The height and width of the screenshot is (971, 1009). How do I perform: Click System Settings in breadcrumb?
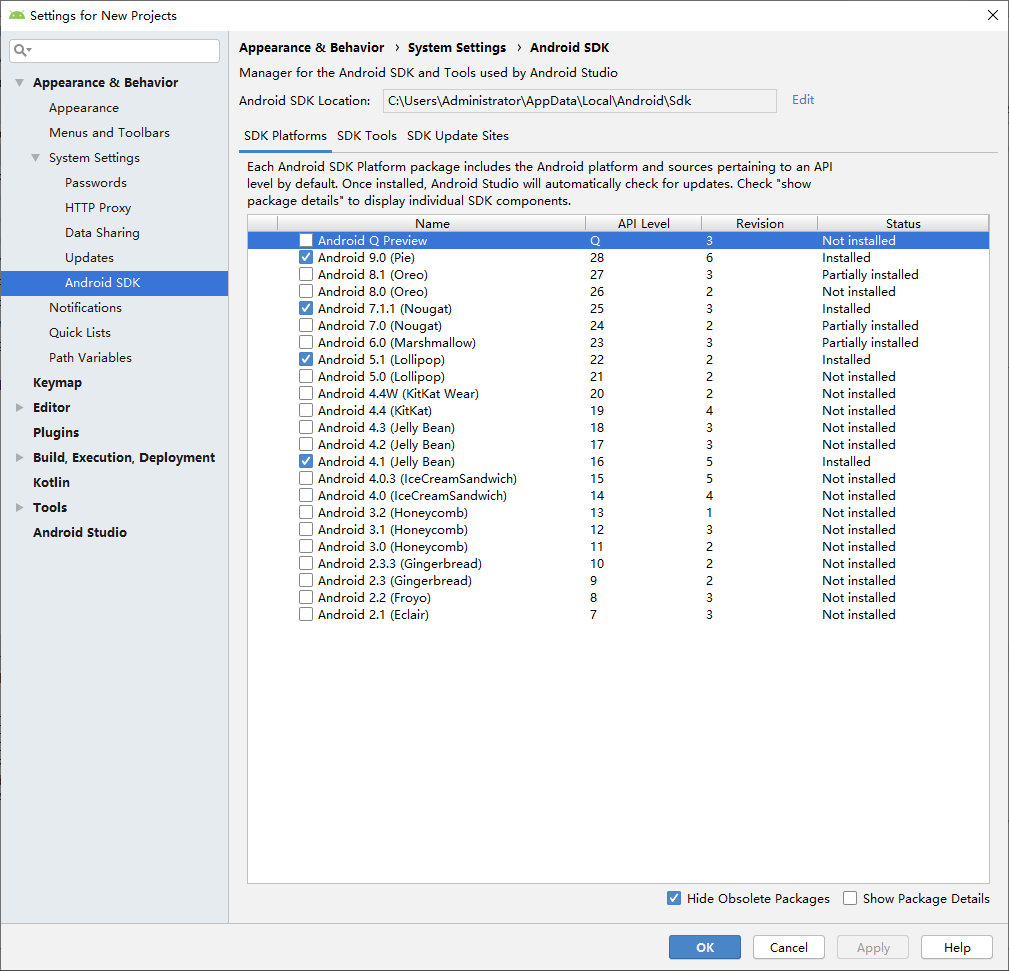pyautogui.click(x=457, y=48)
